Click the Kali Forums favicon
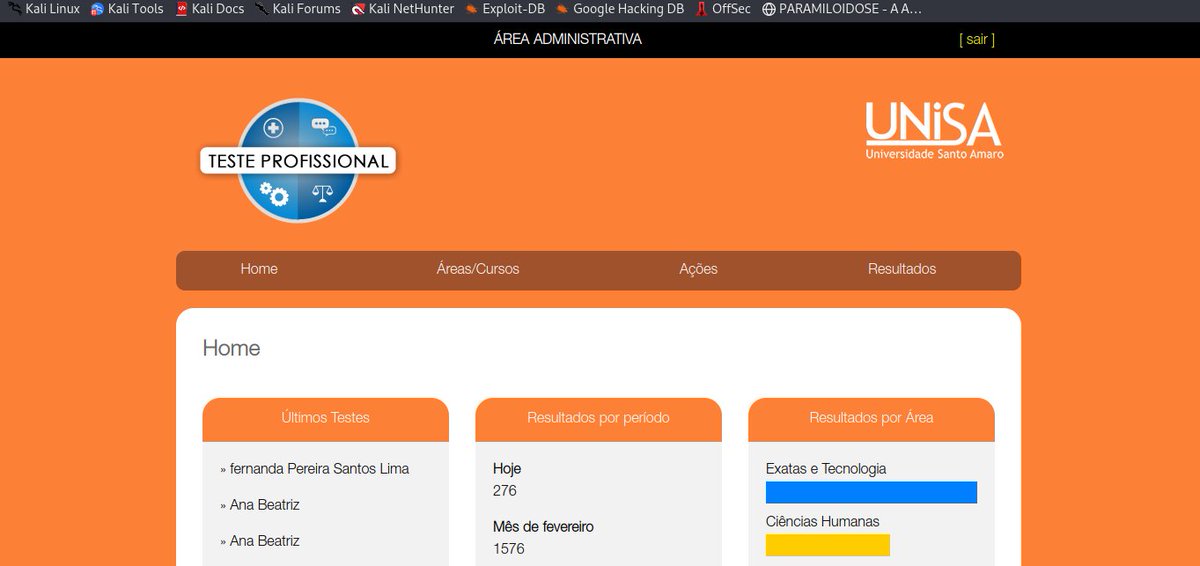This screenshot has height=566, width=1200. [x=263, y=9]
